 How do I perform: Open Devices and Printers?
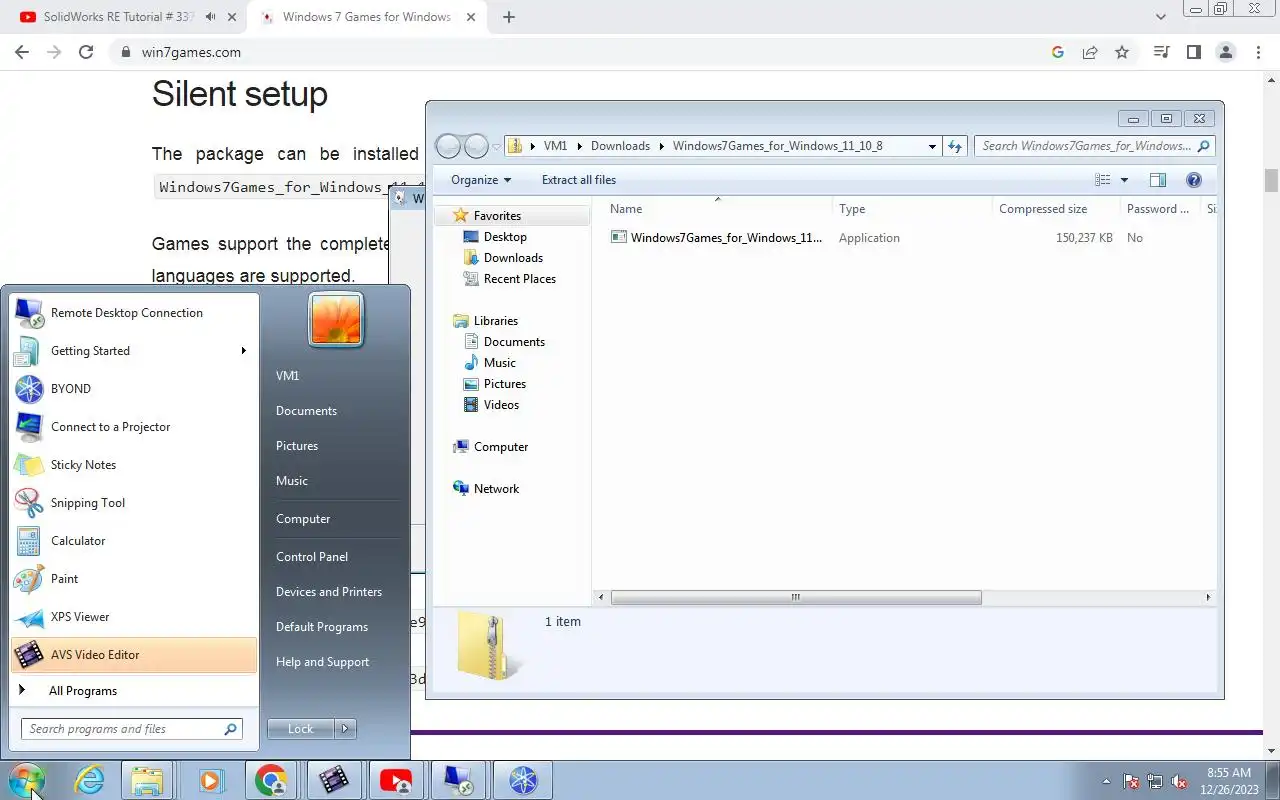coord(329,592)
